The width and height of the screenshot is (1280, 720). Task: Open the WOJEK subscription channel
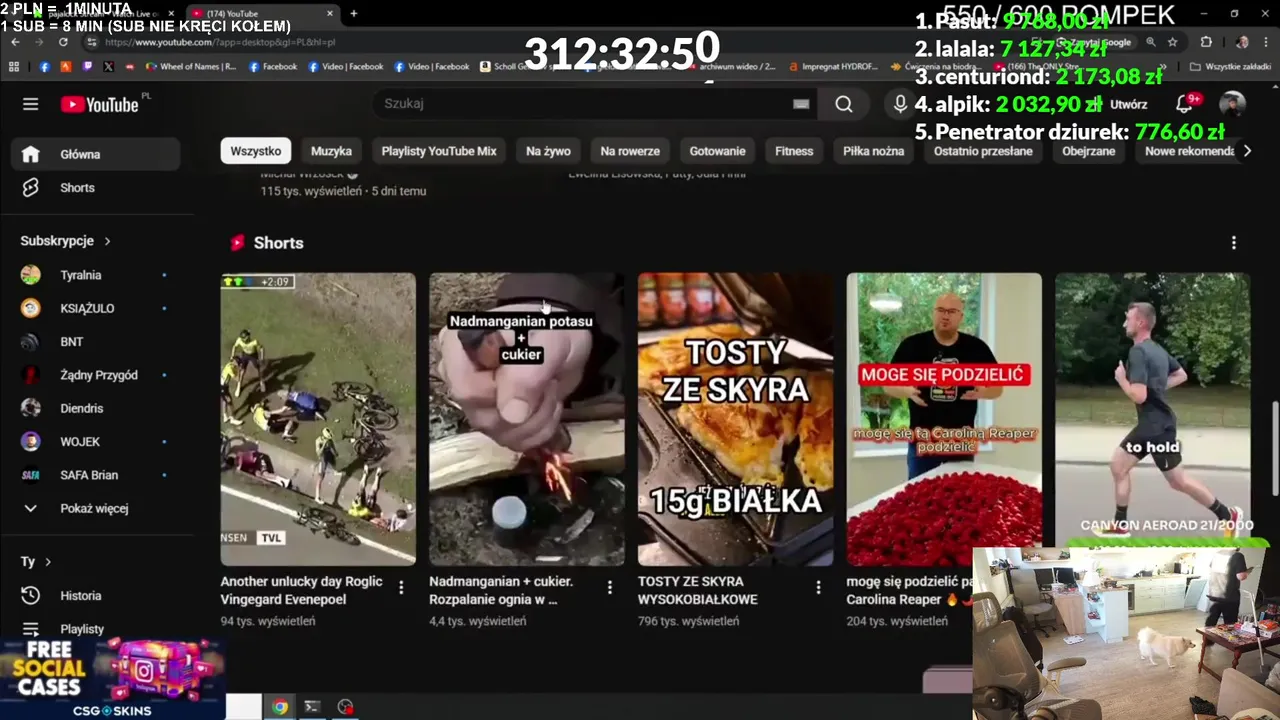click(x=96, y=441)
